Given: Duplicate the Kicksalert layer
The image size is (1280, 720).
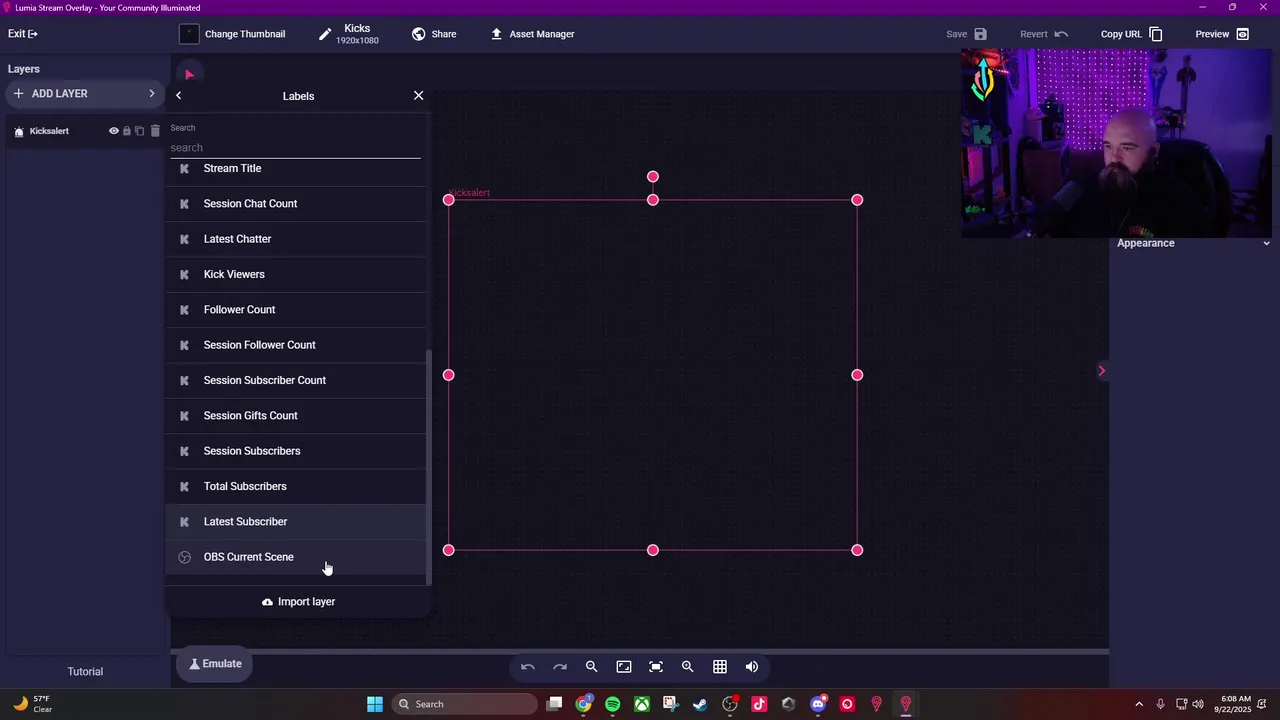Looking at the screenshot, I should (140, 131).
